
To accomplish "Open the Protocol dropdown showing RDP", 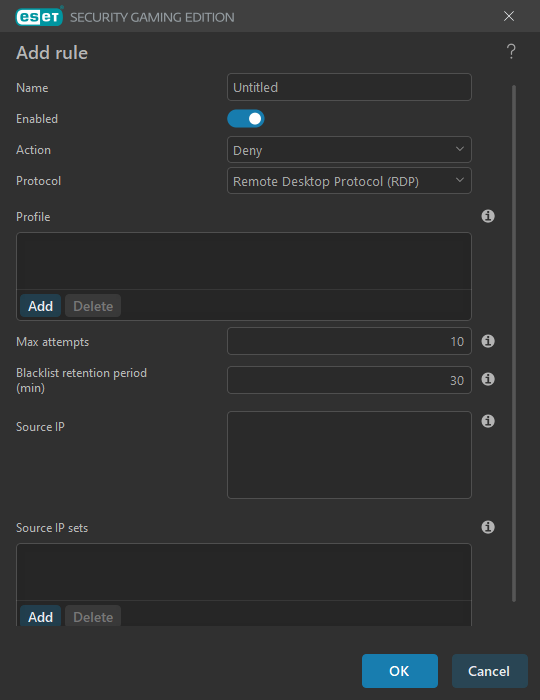I will (349, 181).
